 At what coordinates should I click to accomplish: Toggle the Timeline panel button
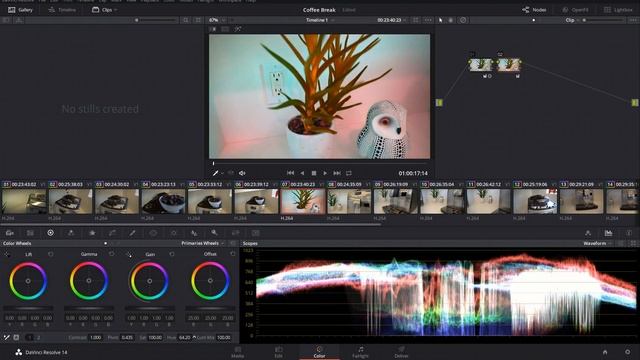coord(62,10)
